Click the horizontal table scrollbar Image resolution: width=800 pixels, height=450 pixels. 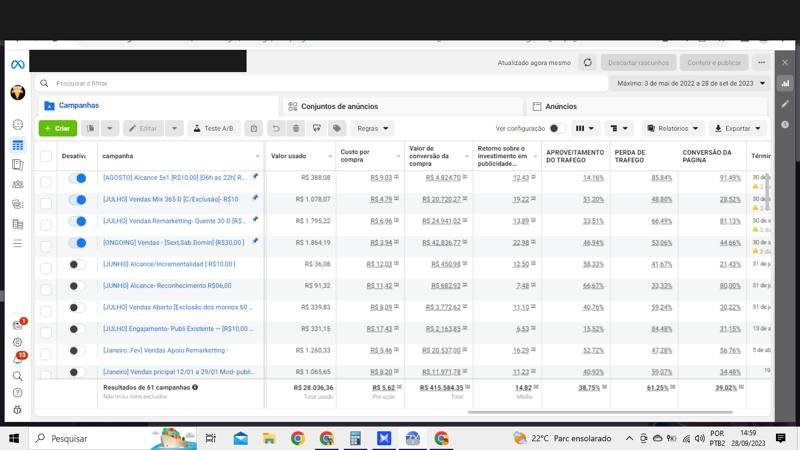coord(600,412)
